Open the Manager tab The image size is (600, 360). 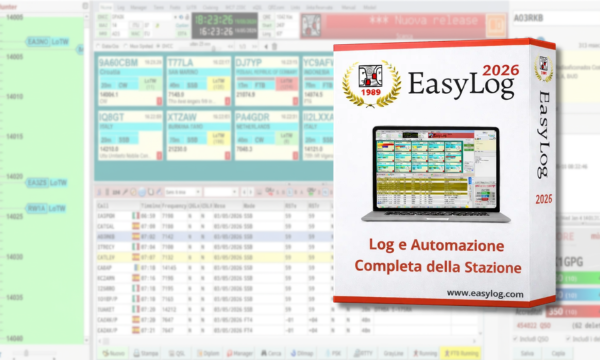138,7
